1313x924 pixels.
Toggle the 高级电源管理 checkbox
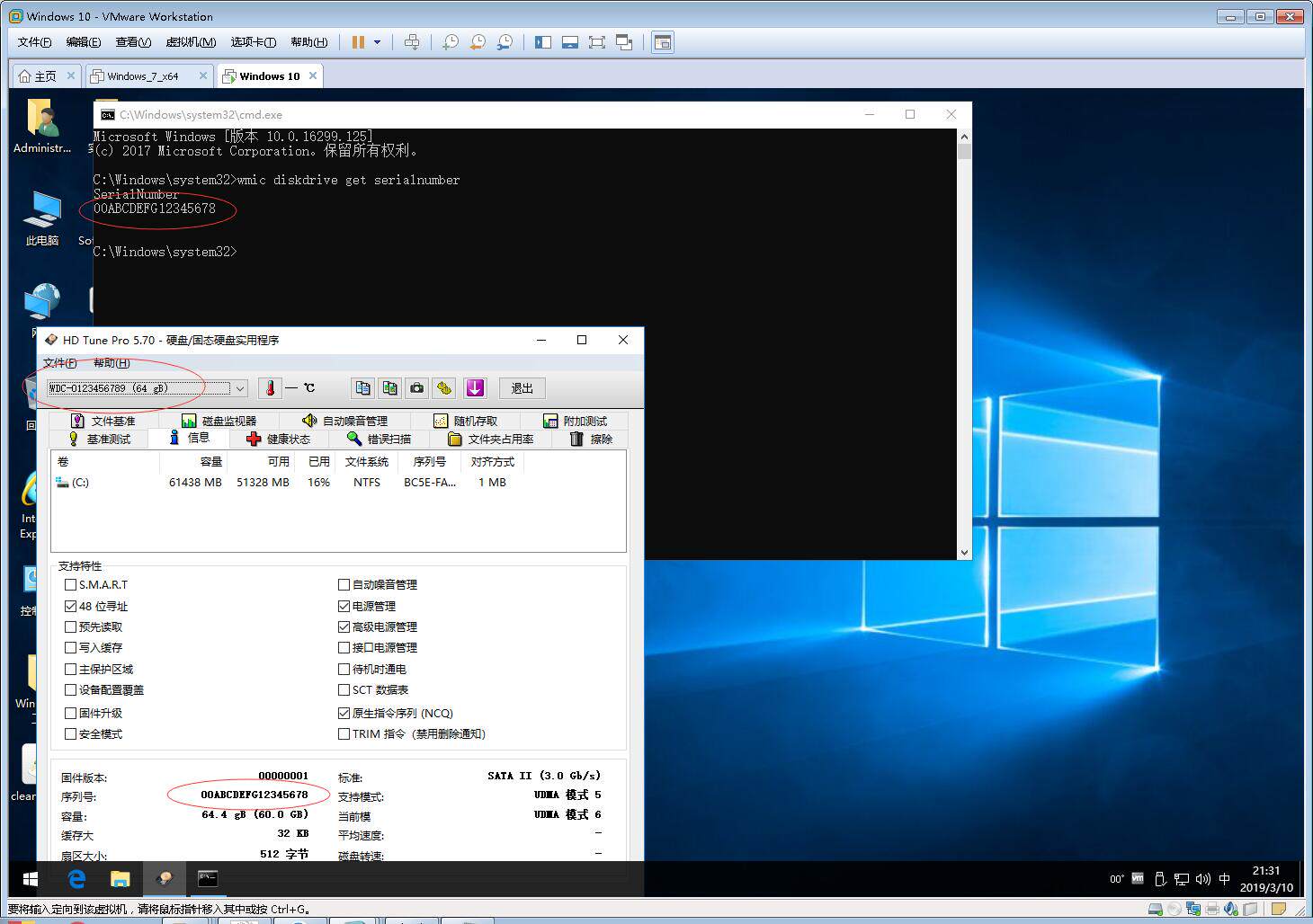click(344, 626)
